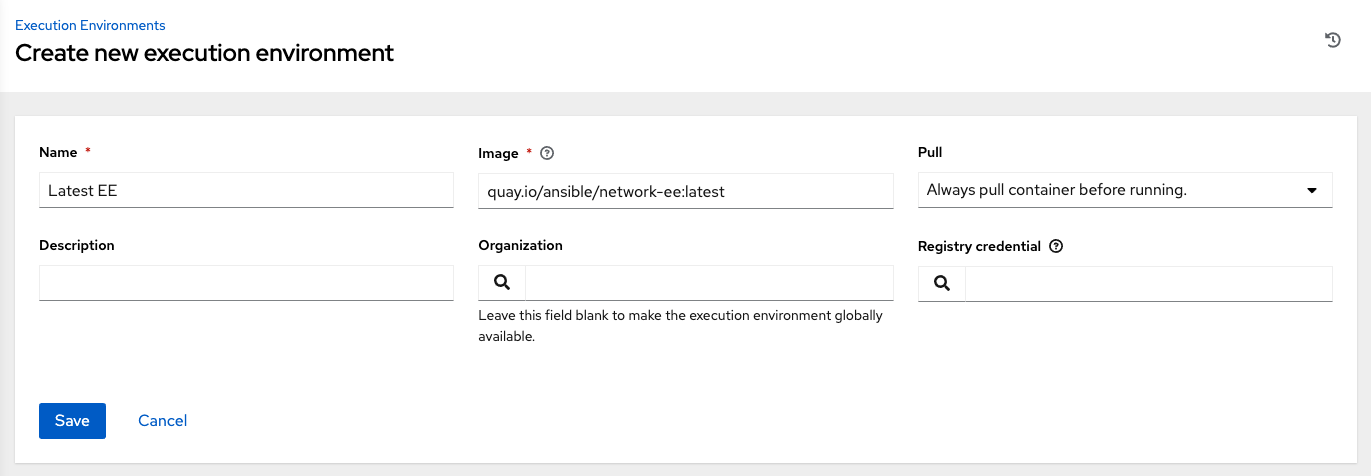This screenshot has height=476, width=1371.
Task: Click the Image field label
Action: [x=498, y=153]
